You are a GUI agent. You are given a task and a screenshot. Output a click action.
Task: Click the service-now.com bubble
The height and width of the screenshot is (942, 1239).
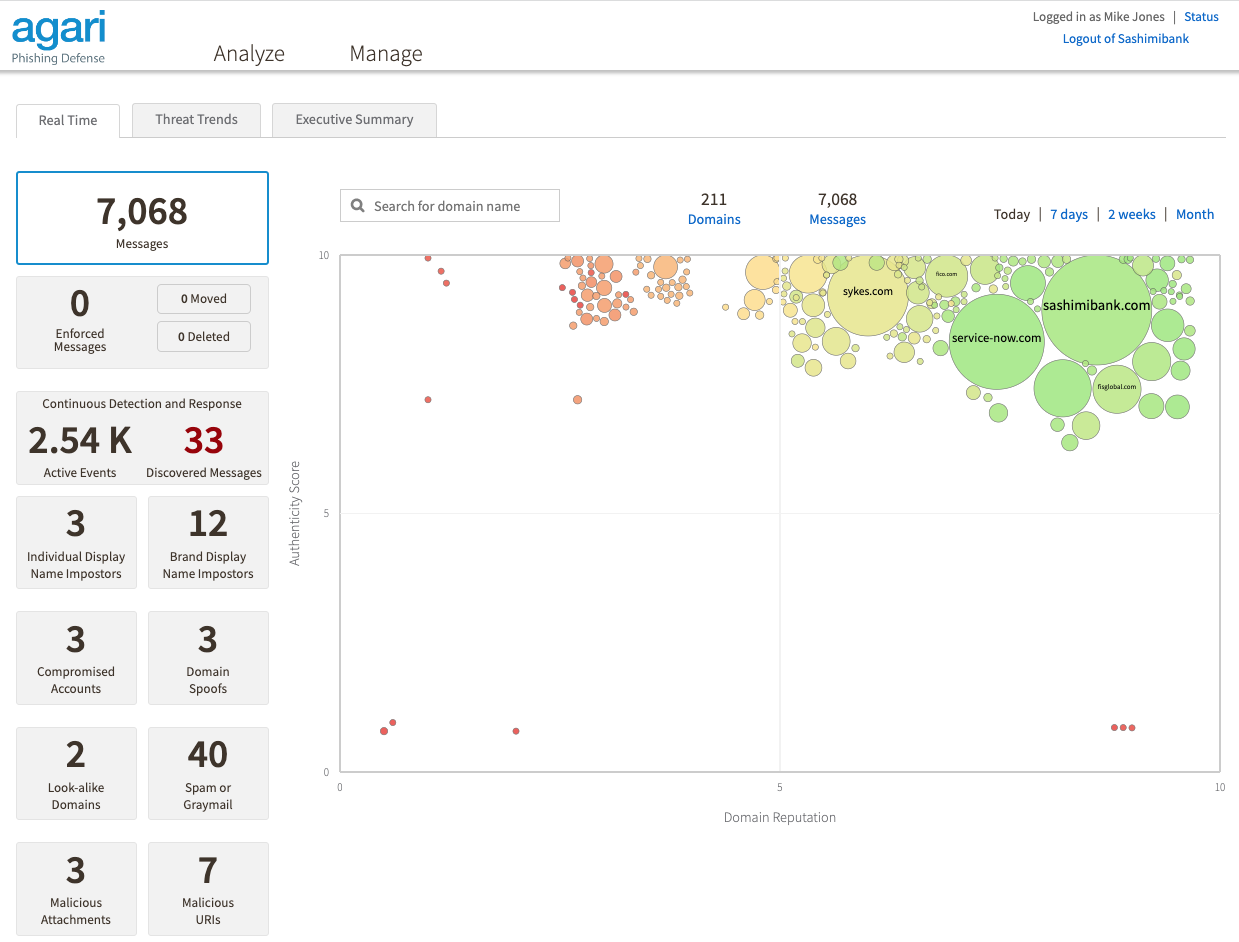[x=996, y=340]
